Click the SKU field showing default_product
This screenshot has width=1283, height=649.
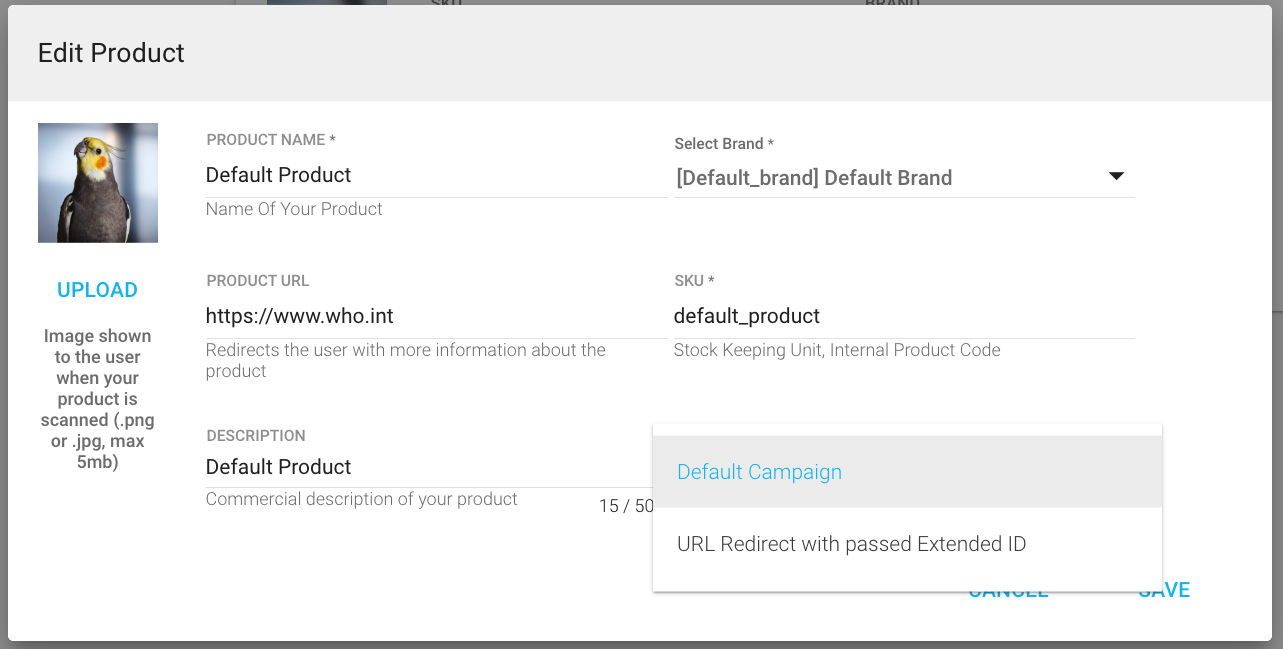tap(903, 316)
